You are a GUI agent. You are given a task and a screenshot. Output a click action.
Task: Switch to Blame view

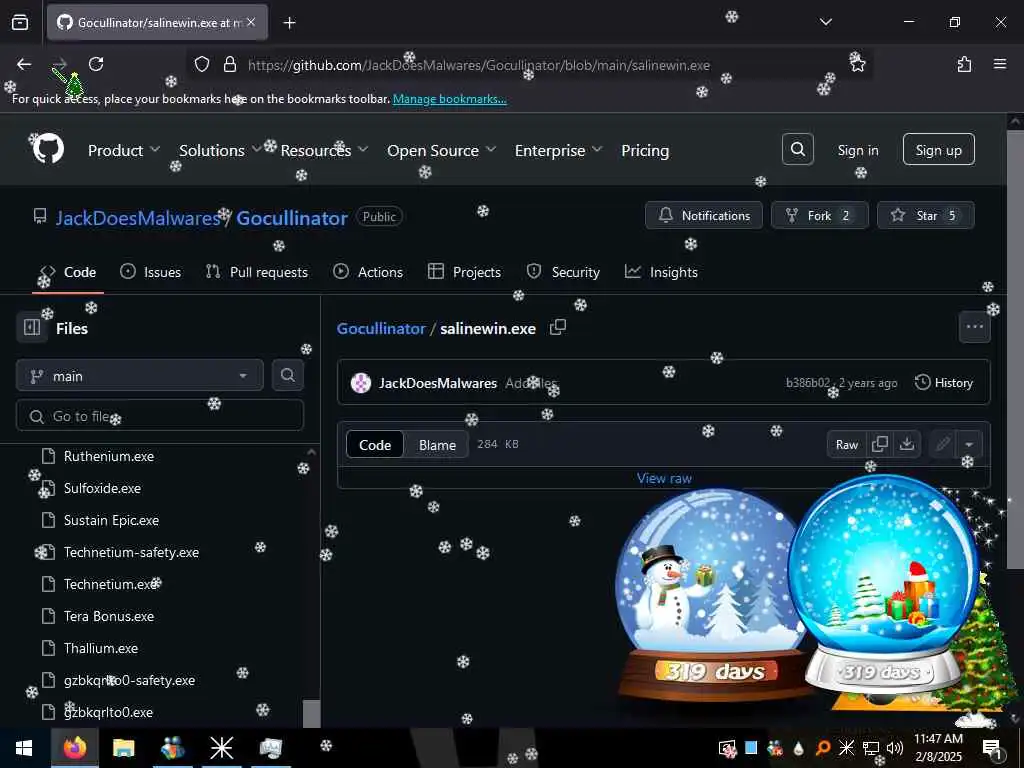(x=437, y=445)
